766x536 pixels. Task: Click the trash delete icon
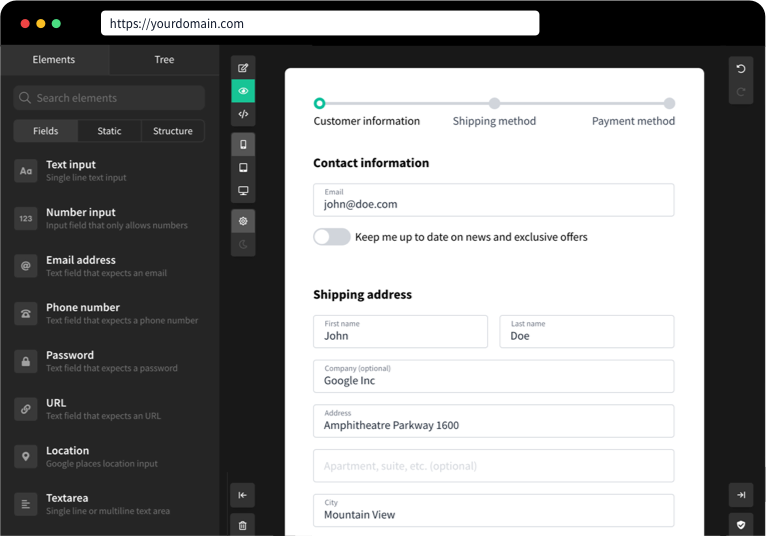coord(242,525)
